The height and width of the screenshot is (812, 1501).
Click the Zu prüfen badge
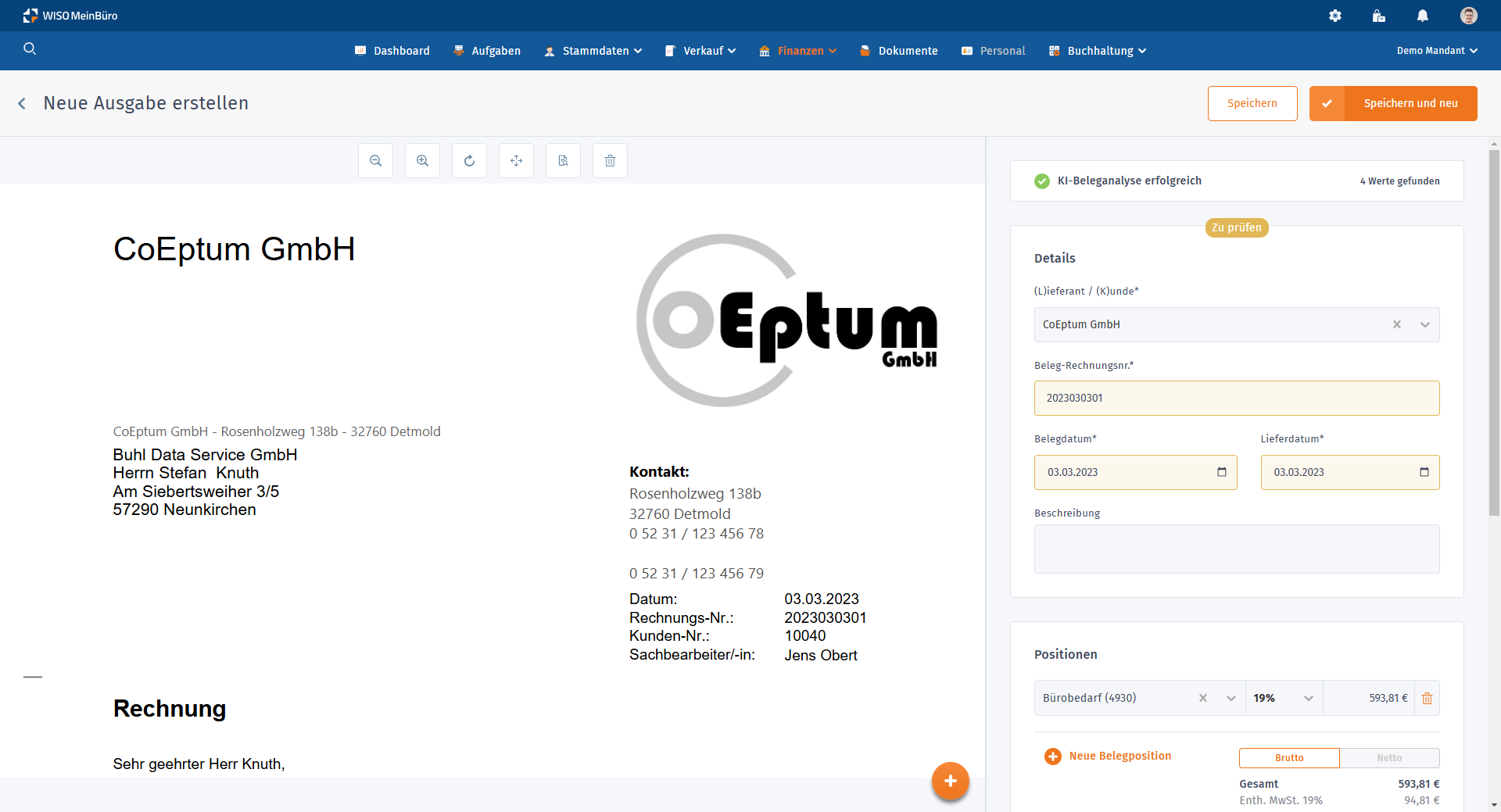tap(1237, 227)
